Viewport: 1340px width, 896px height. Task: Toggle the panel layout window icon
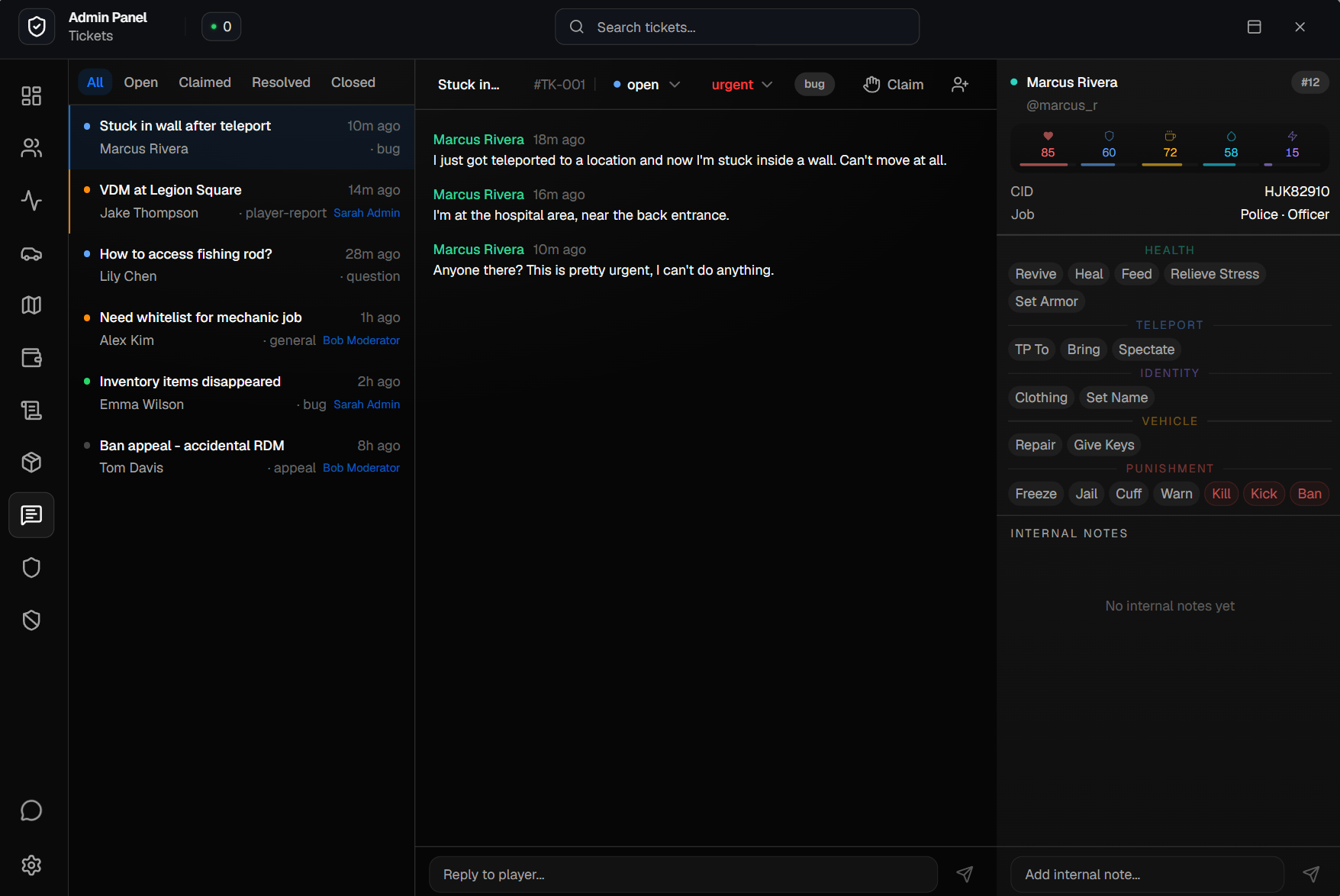point(1254,27)
